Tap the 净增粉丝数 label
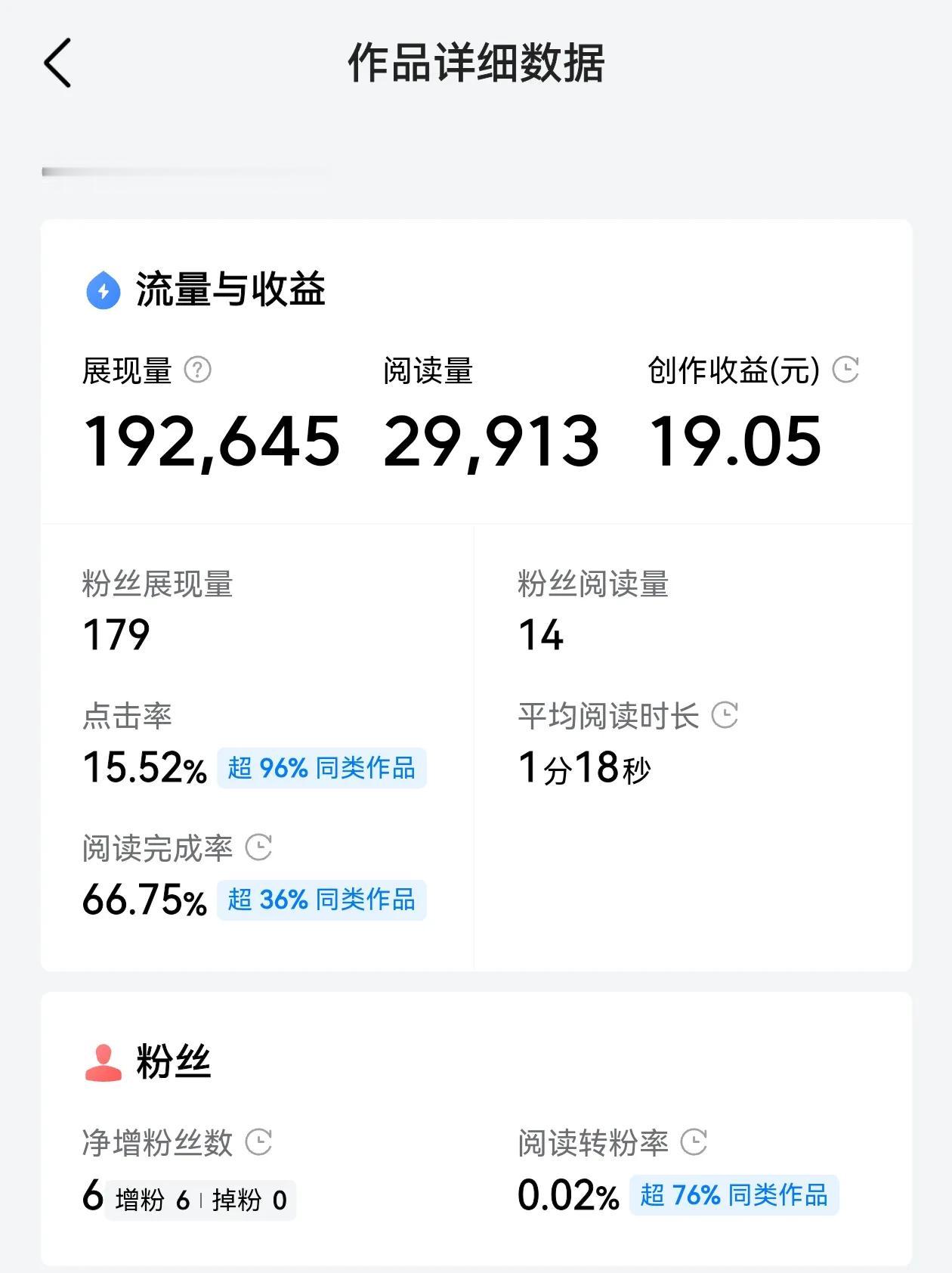Image resolution: width=952 pixels, height=1273 pixels. [157, 1143]
